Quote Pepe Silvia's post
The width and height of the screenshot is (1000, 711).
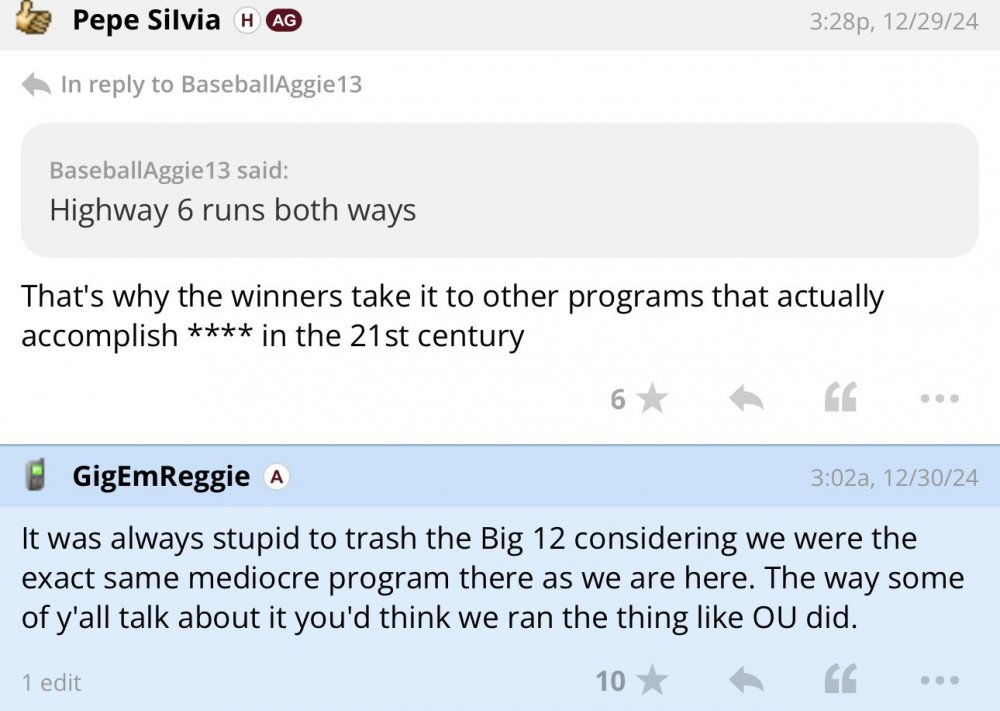click(x=840, y=400)
